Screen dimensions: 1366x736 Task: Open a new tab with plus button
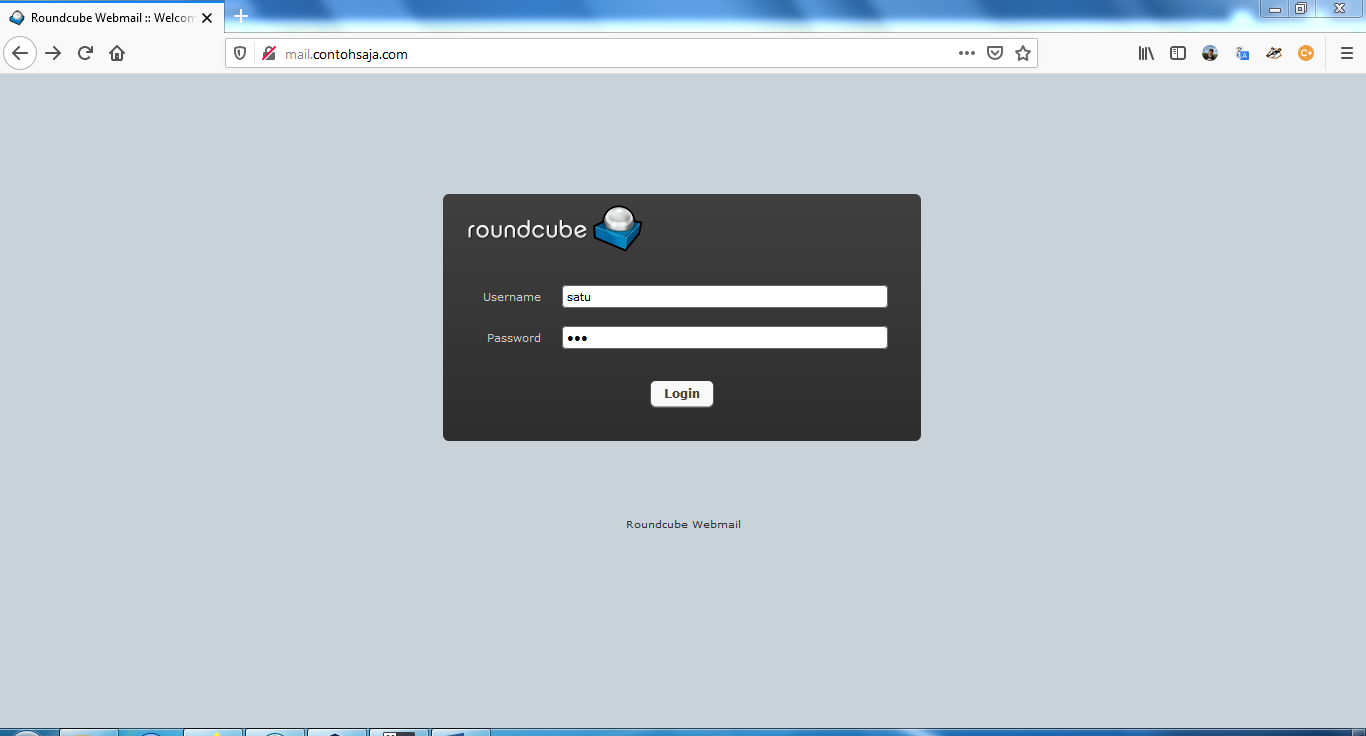[x=241, y=16]
